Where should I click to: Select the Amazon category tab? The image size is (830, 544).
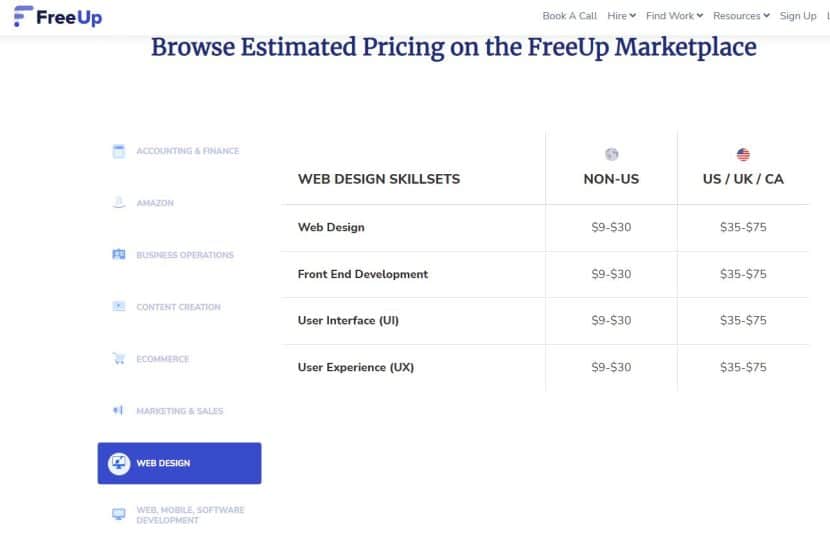[x=155, y=203]
